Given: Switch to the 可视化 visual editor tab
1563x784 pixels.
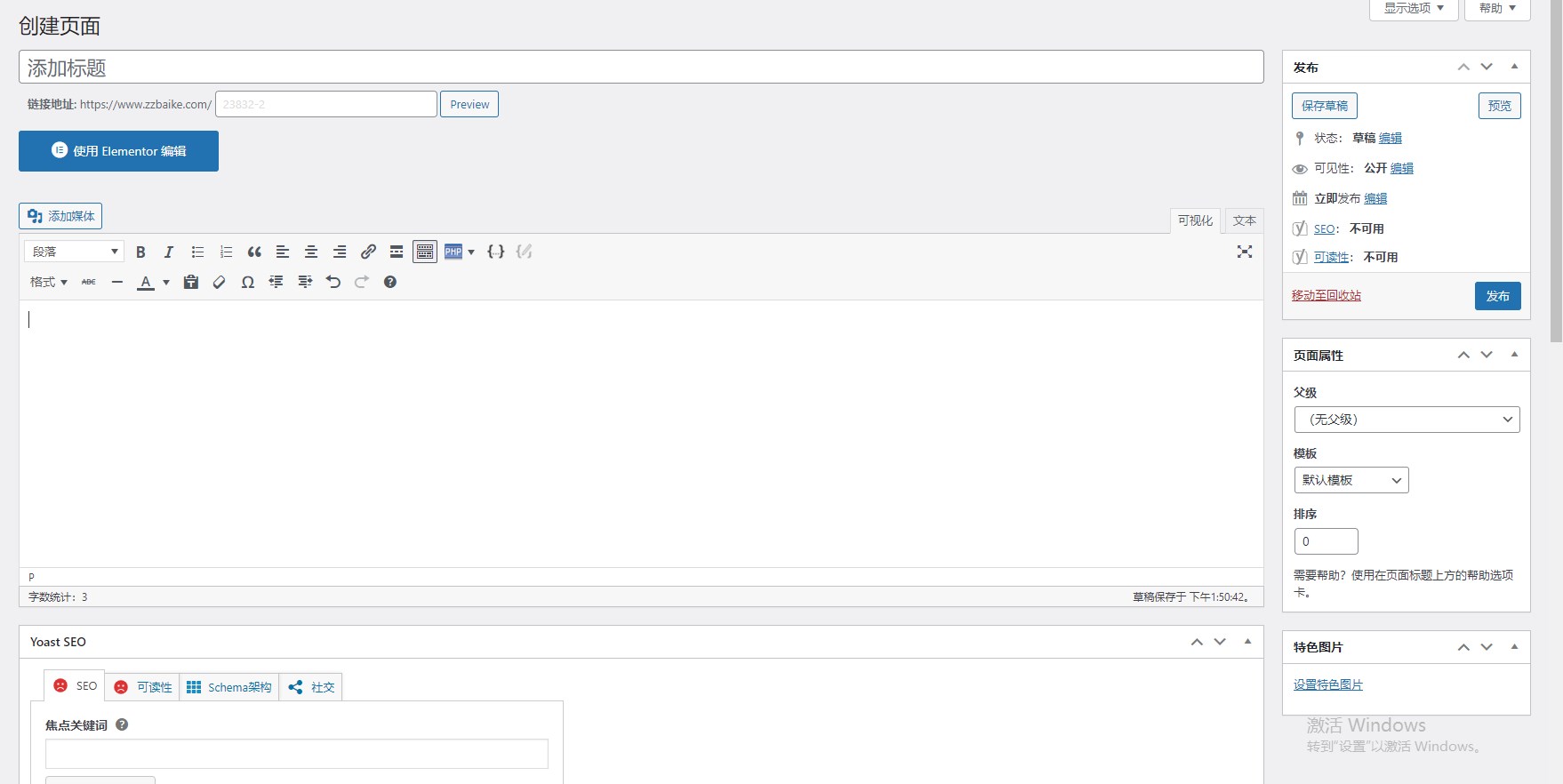Looking at the screenshot, I should pyautogui.click(x=1195, y=220).
